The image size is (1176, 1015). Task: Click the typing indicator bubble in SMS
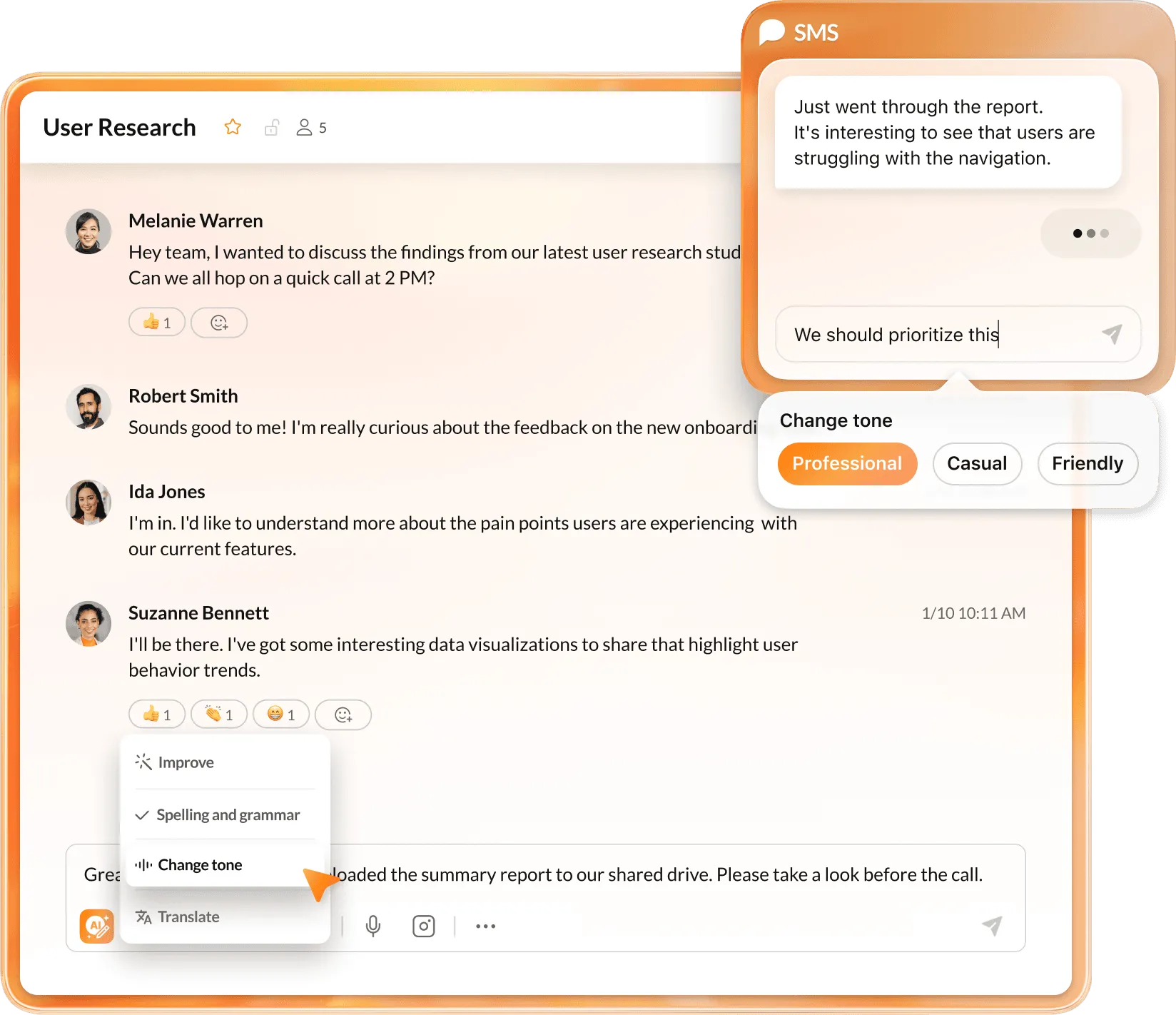(x=1090, y=233)
